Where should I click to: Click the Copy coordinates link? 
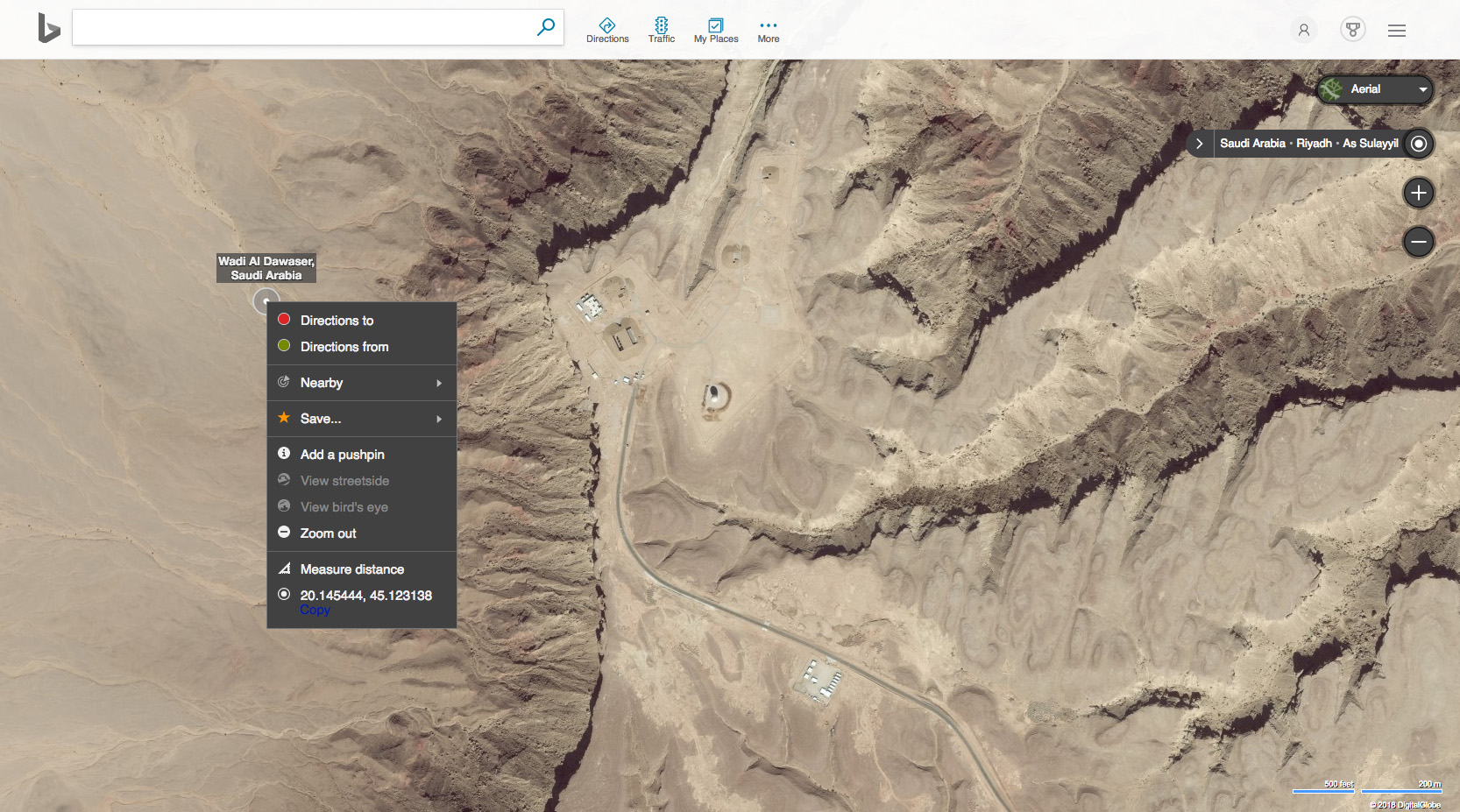(315, 611)
